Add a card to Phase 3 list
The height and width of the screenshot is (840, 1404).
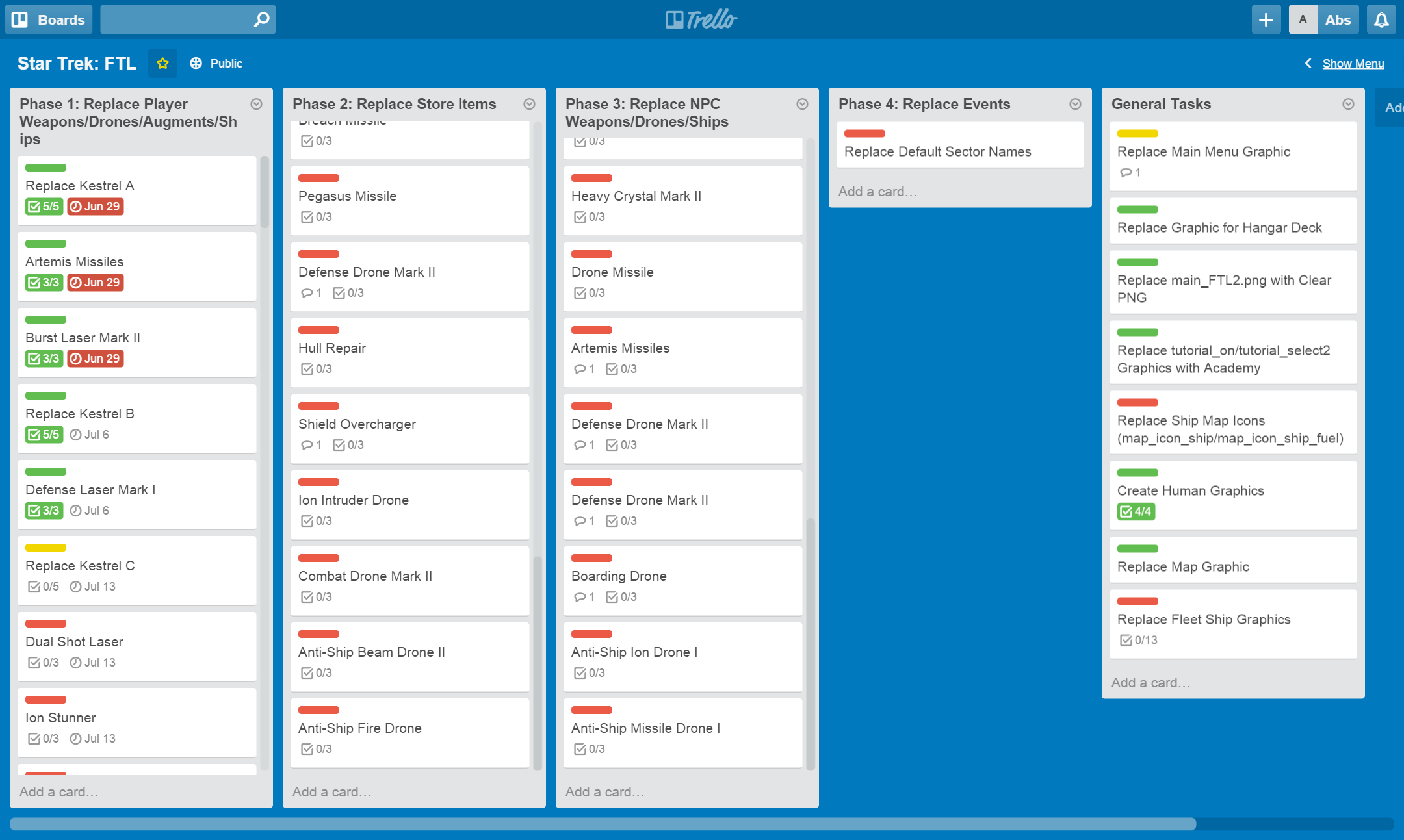click(605, 792)
